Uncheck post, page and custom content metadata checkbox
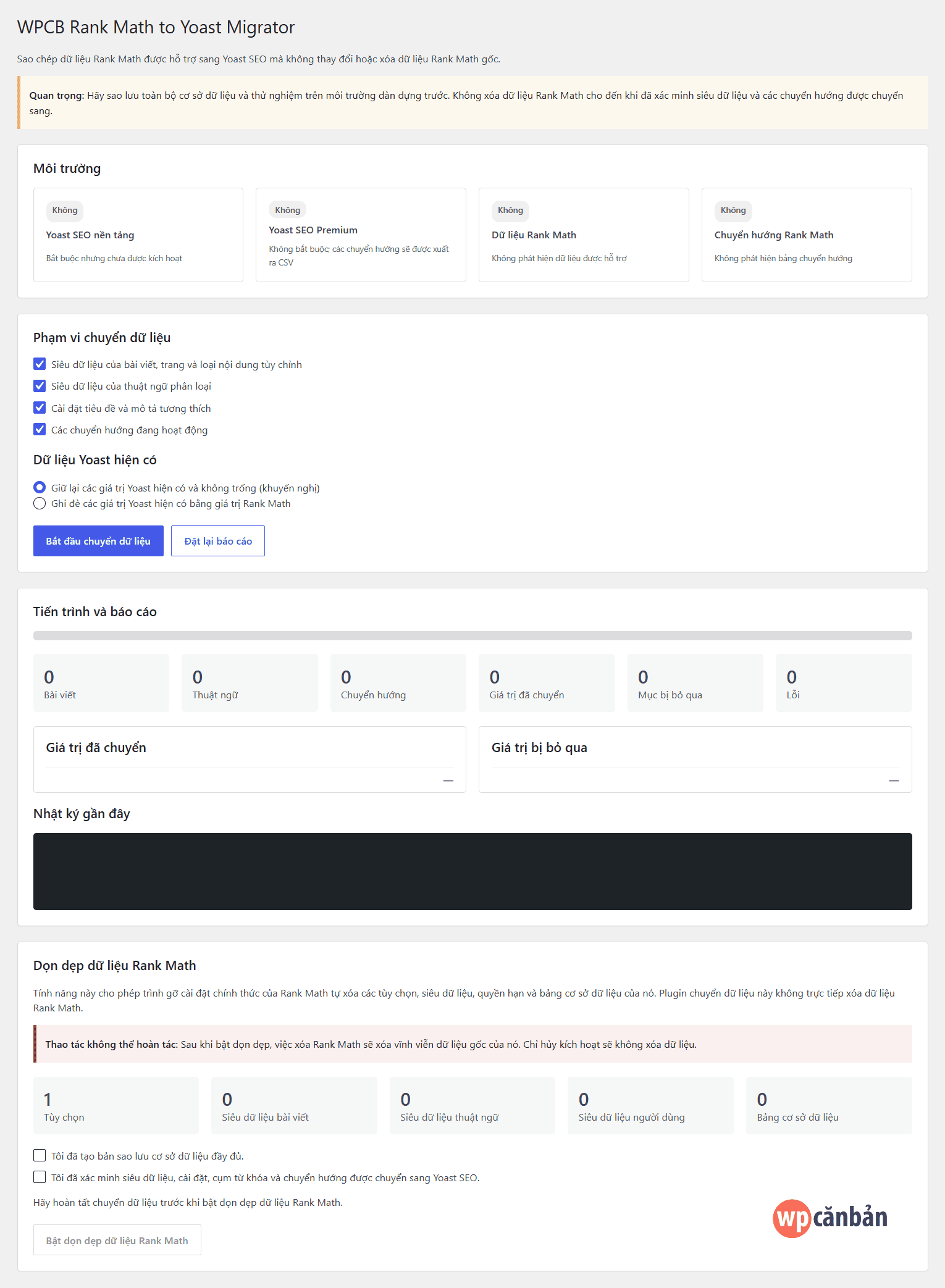Image resolution: width=945 pixels, height=1288 pixels. [40, 364]
